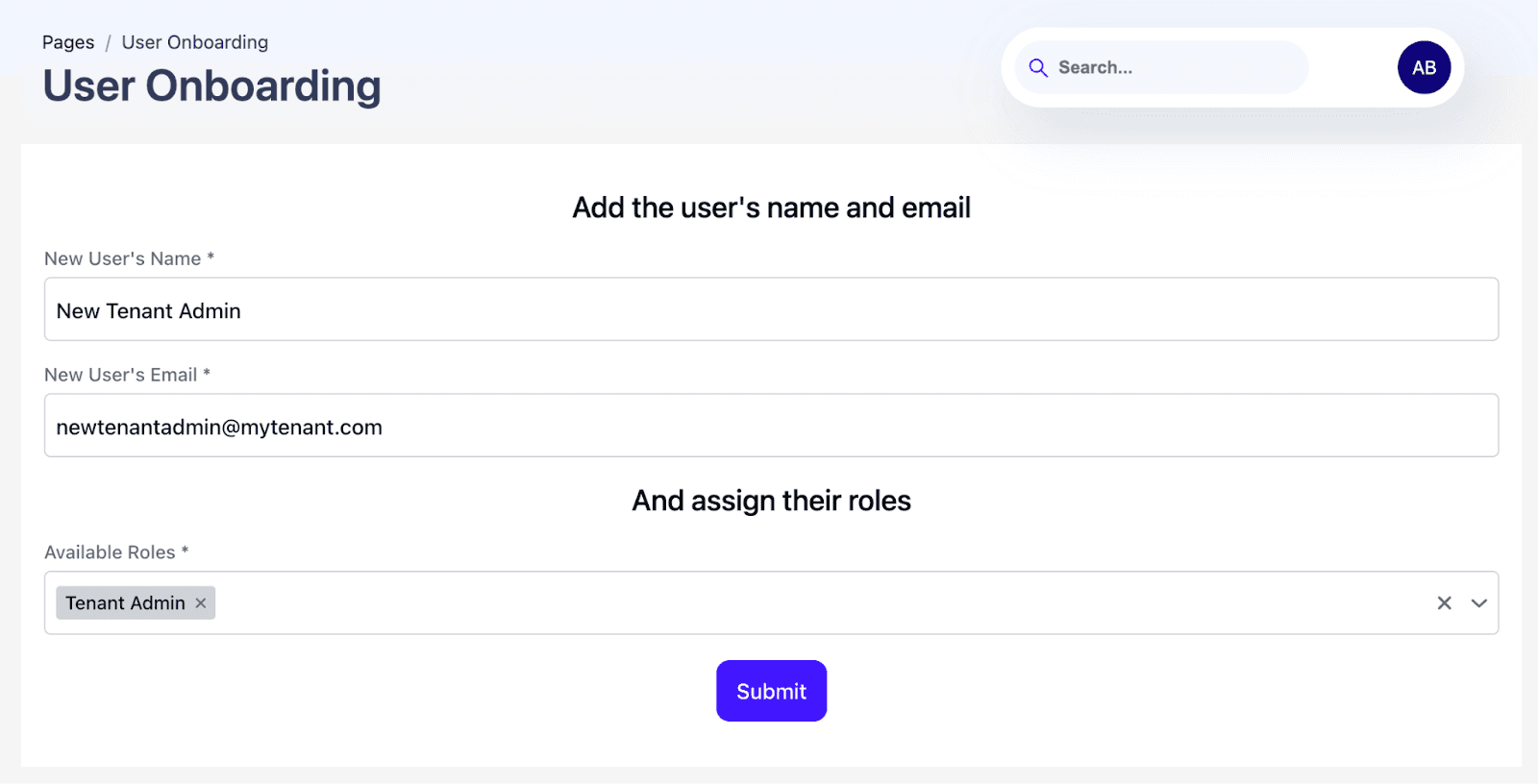Click the New User's Name input
The height and width of the screenshot is (784, 1538).
(x=771, y=309)
